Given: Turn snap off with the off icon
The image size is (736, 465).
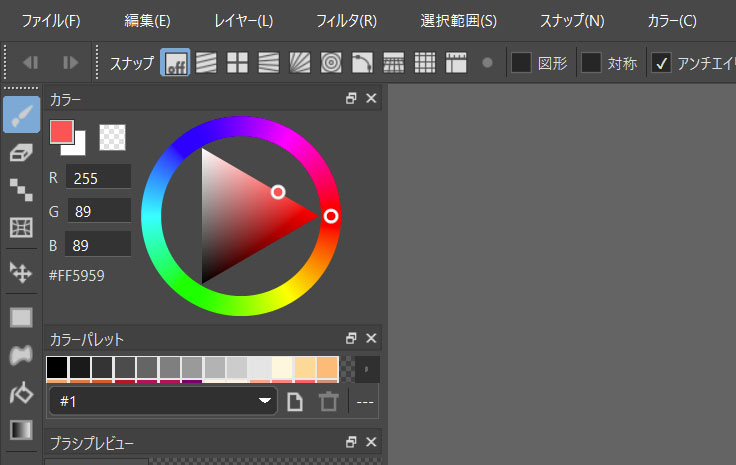Looking at the screenshot, I should 176,62.
